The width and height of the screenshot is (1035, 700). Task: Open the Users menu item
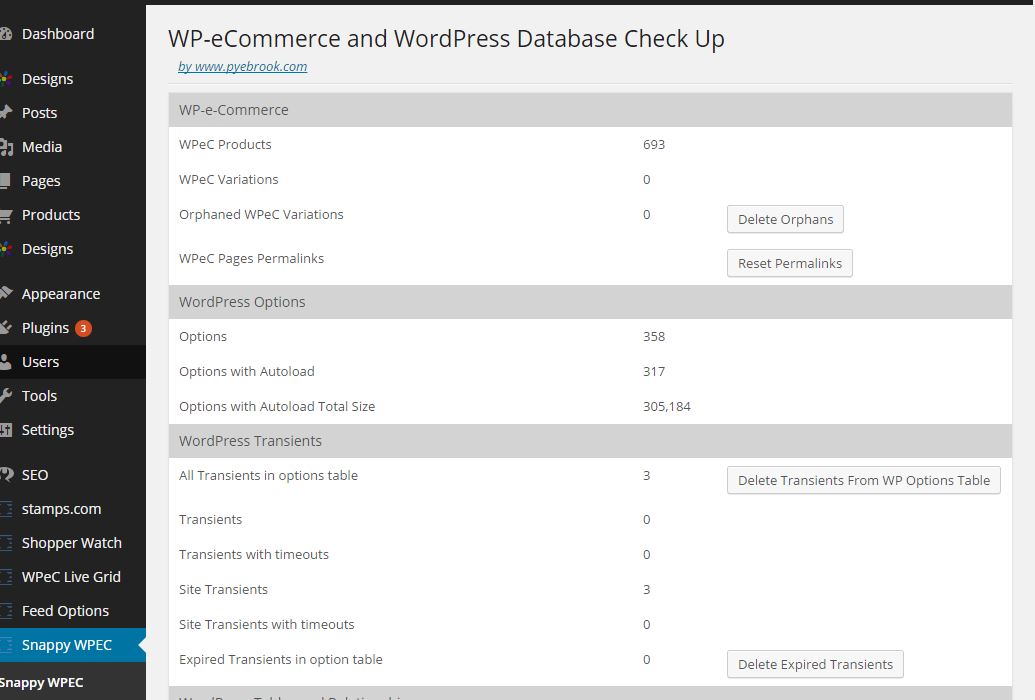point(41,362)
